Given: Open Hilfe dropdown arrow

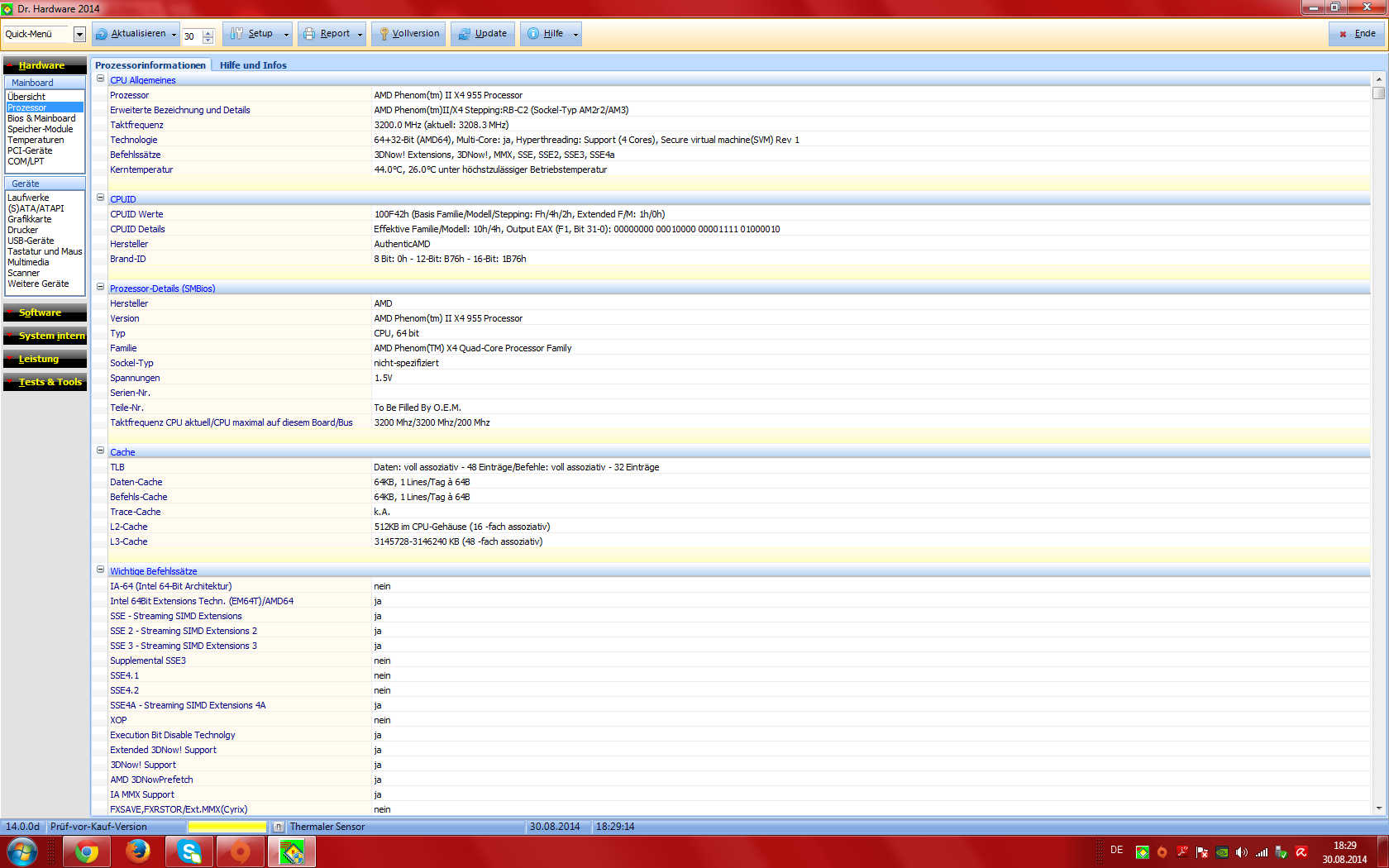Looking at the screenshot, I should [x=575, y=34].
